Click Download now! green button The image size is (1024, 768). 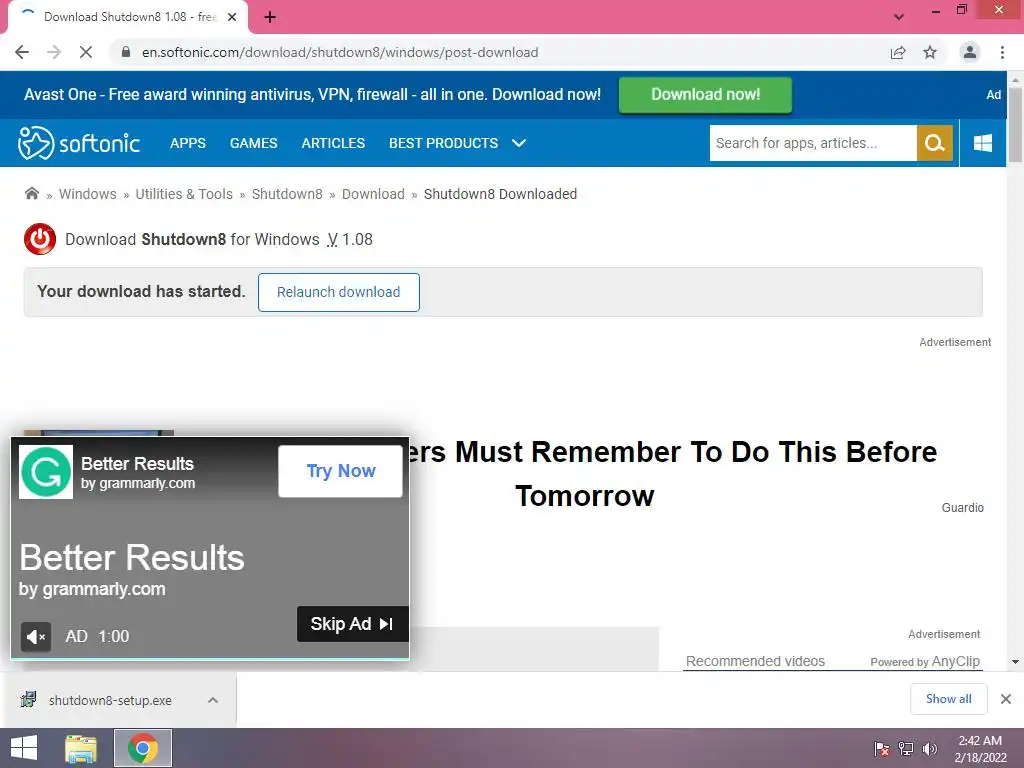click(705, 95)
